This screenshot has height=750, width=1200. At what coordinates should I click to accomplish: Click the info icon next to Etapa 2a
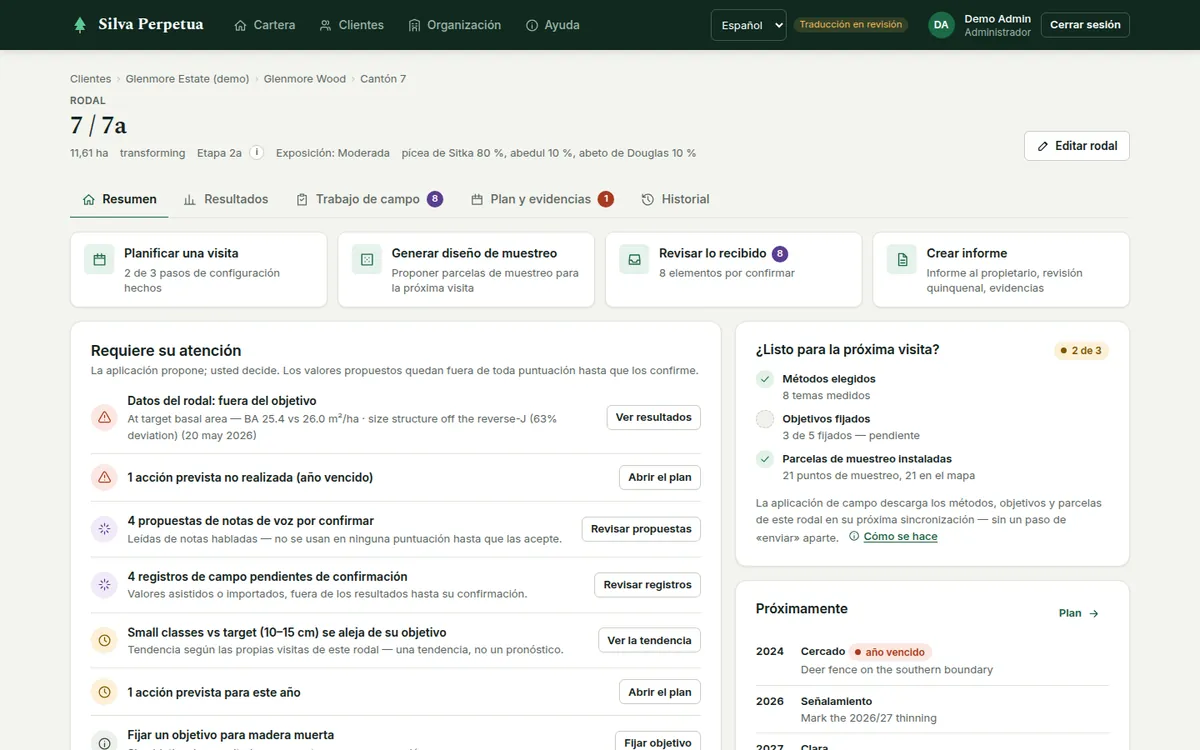tap(257, 153)
